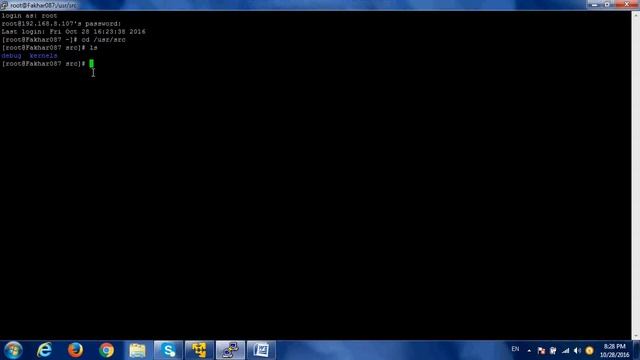Click the 'Last login: Fri Oct 28' line
640x360 pixels.
click(73, 32)
